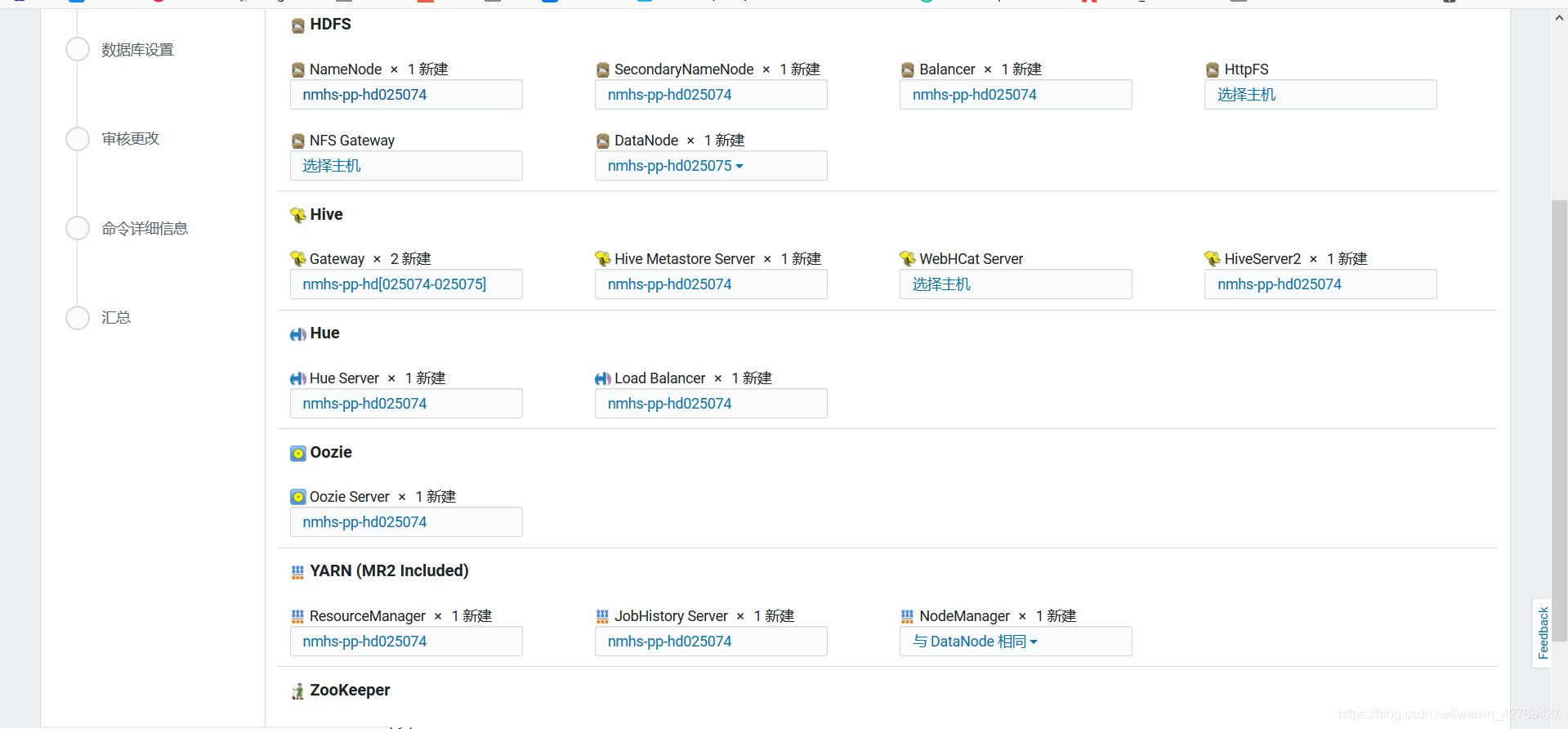The image size is (1568, 729).
Task: Open Oozie Server host selection link
Action: [364, 522]
